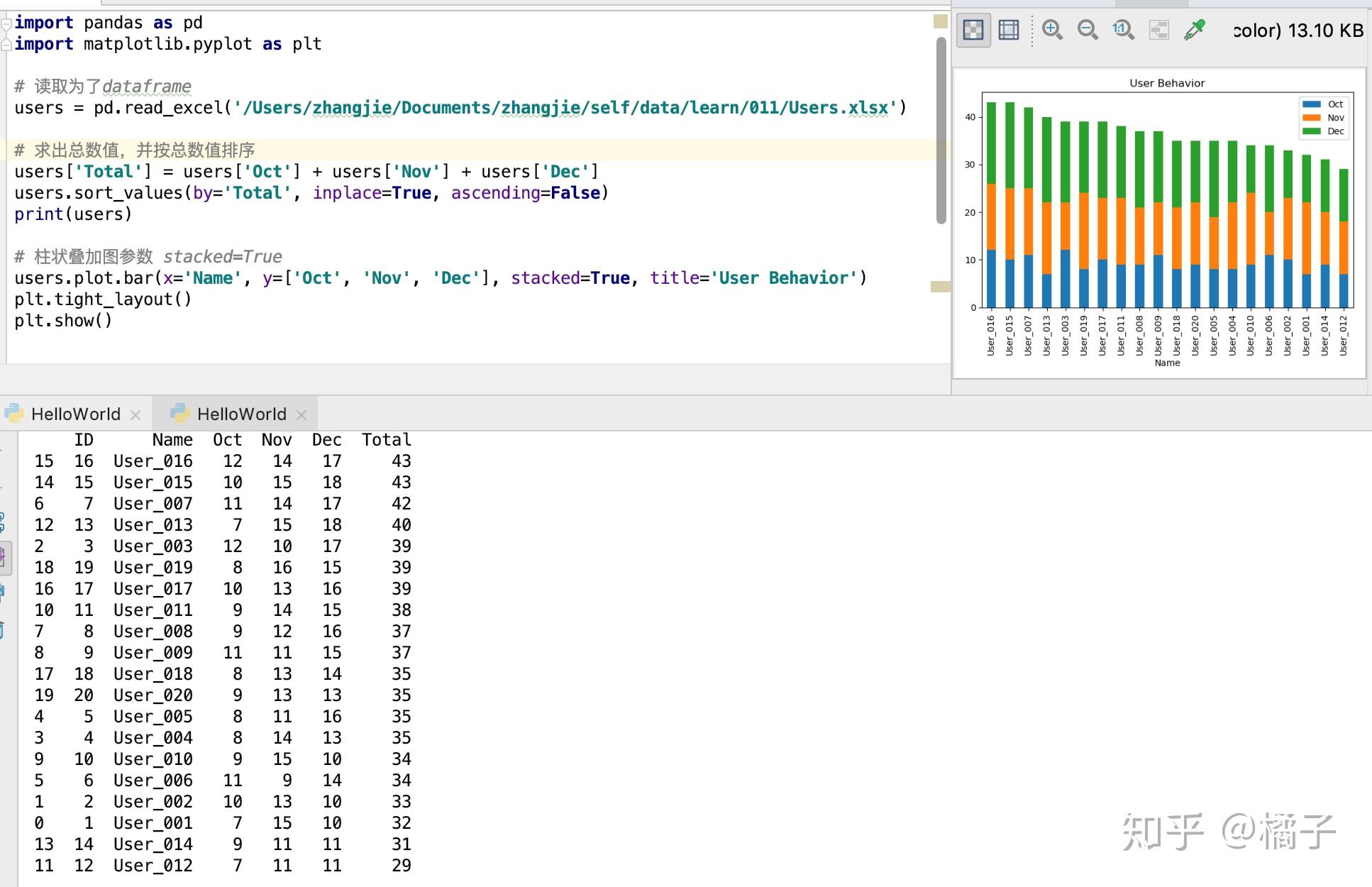Click the User_016 bar in the chart
Image resolution: width=1372 pixels, height=887 pixels.
pos(991,205)
